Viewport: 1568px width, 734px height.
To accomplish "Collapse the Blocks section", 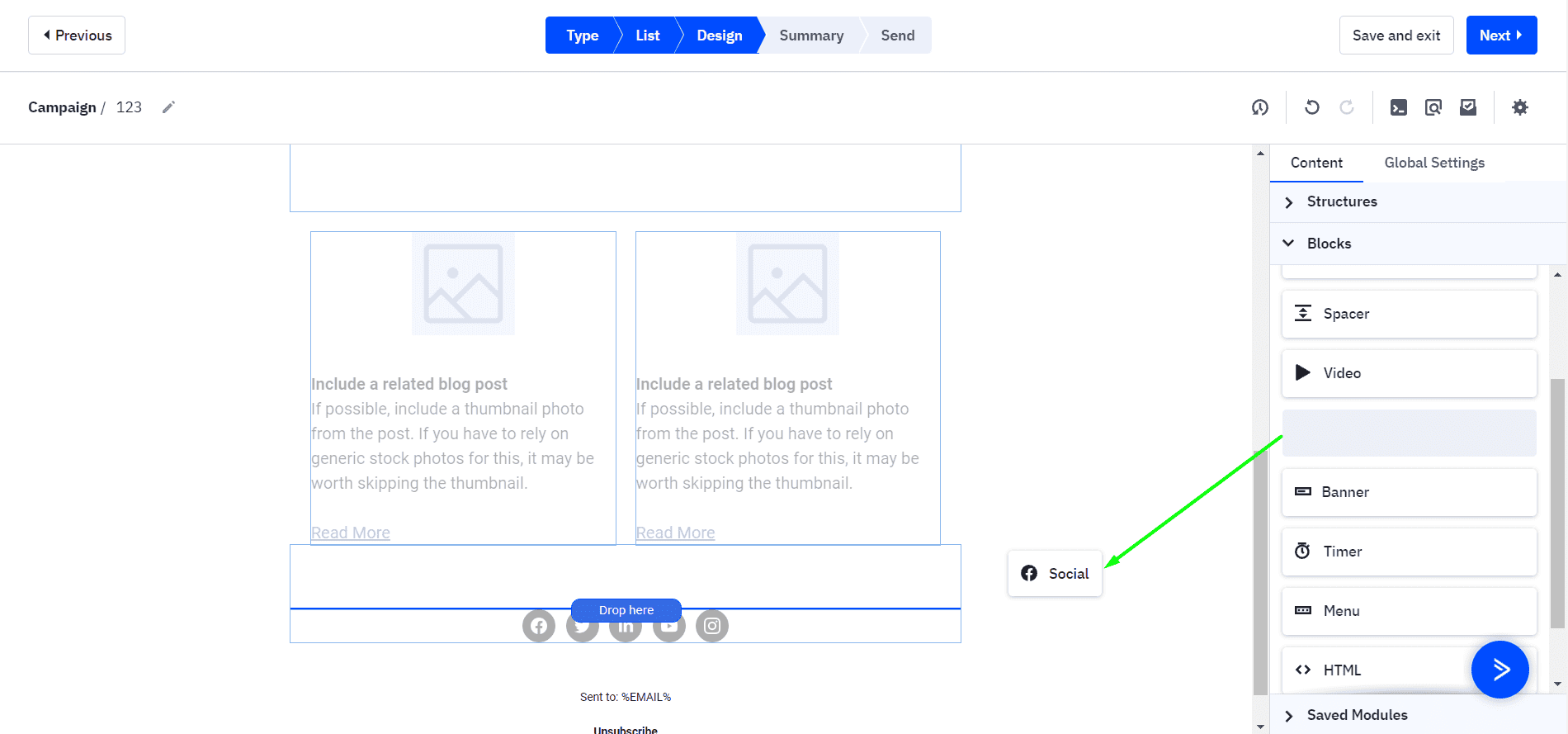I will click(1329, 244).
